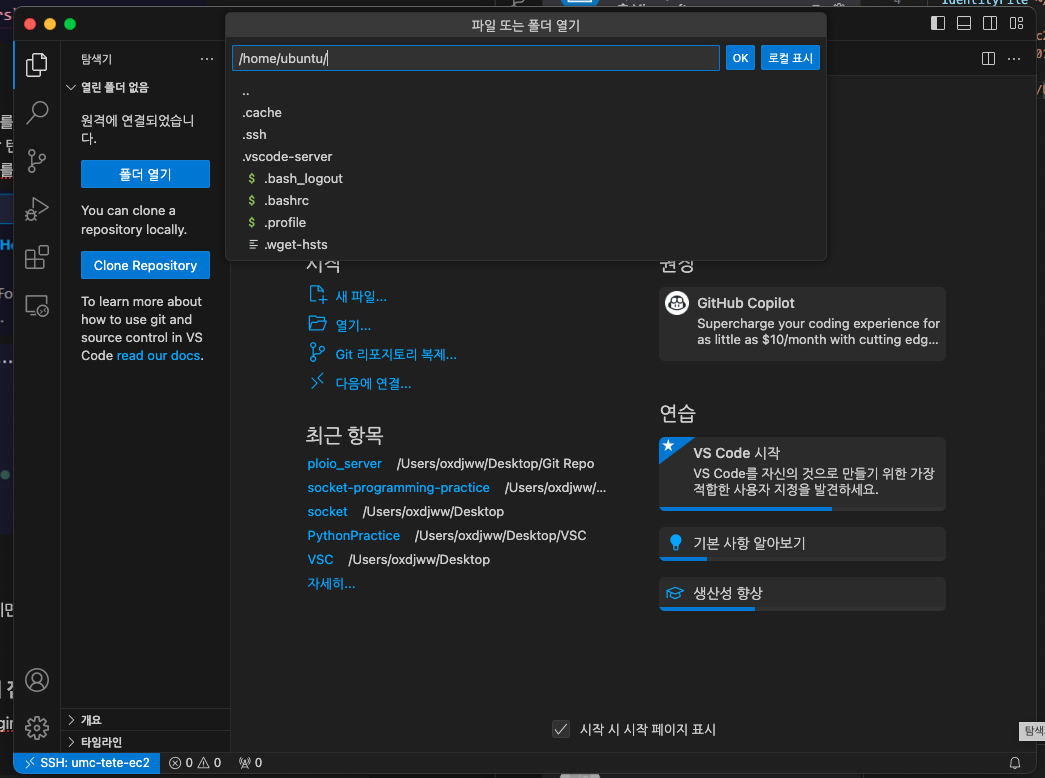The width and height of the screenshot is (1045, 778).
Task: Open the 'VS Code 시작' walkthrough
Action: click(x=802, y=474)
